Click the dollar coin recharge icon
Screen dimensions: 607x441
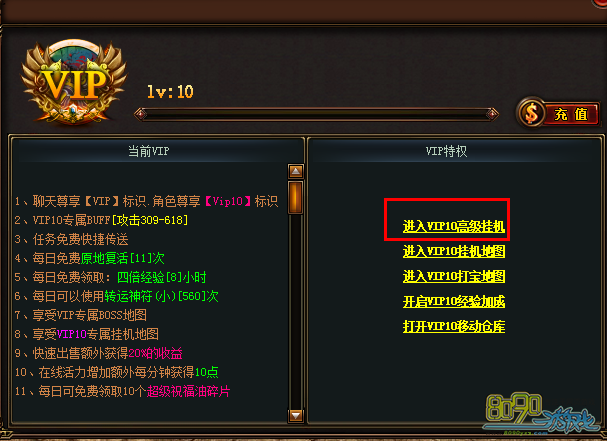[x=531, y=113]
